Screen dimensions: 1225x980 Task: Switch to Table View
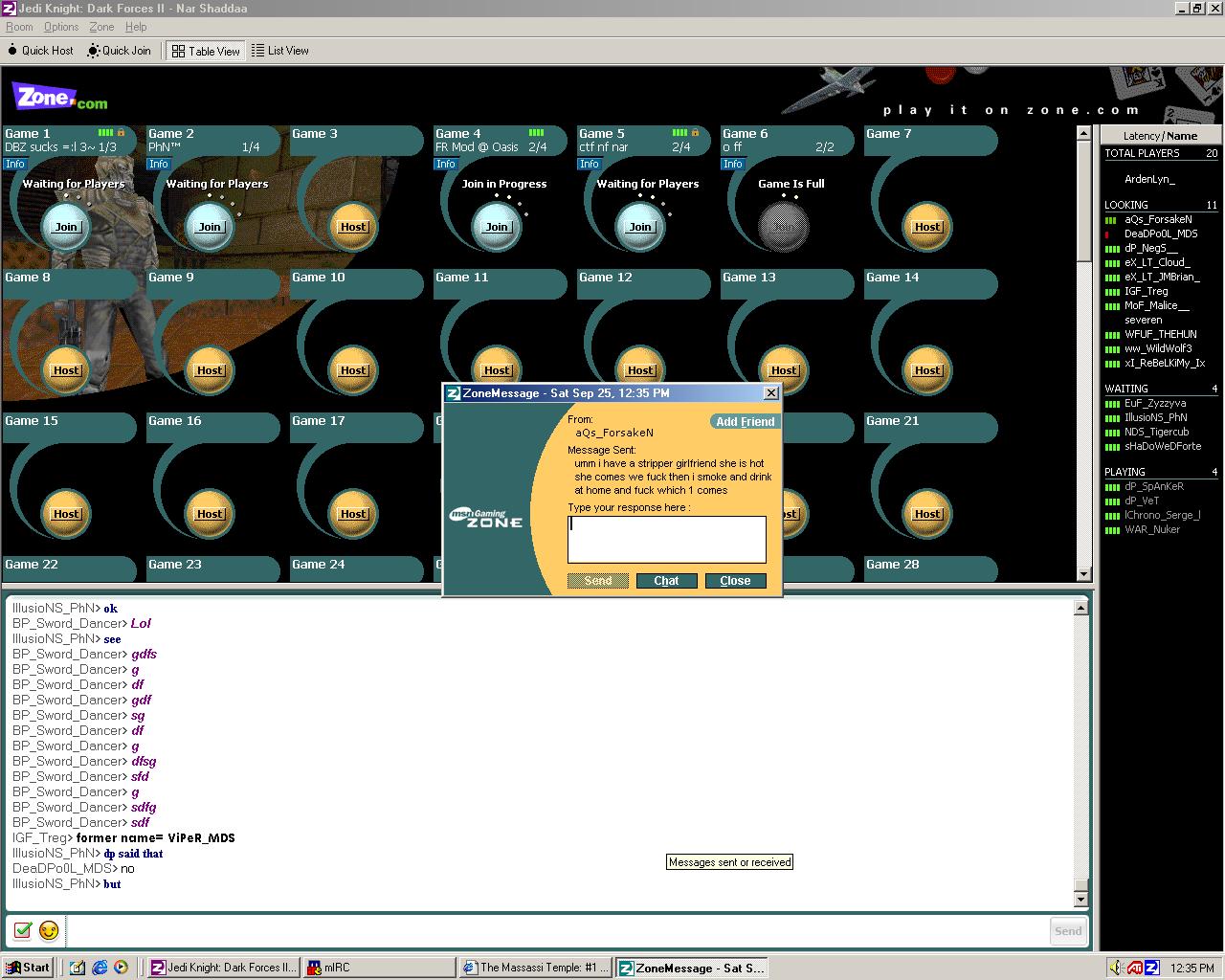(x=206, y=51)
